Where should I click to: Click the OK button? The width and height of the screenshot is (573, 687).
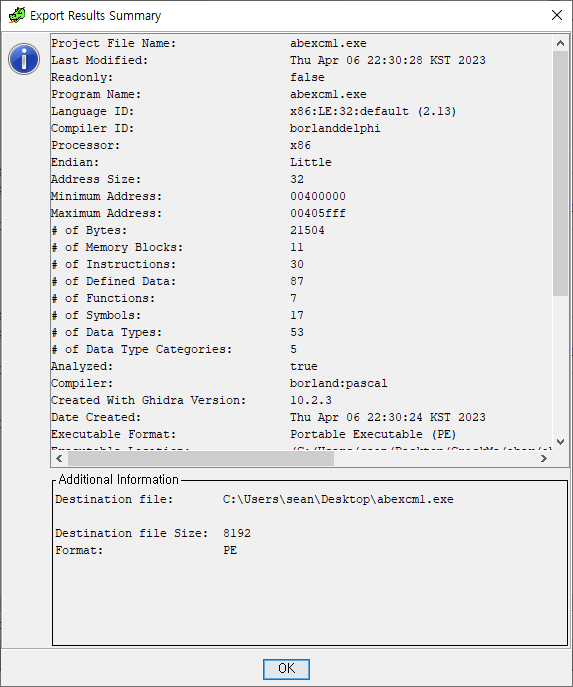coord(286,669)
